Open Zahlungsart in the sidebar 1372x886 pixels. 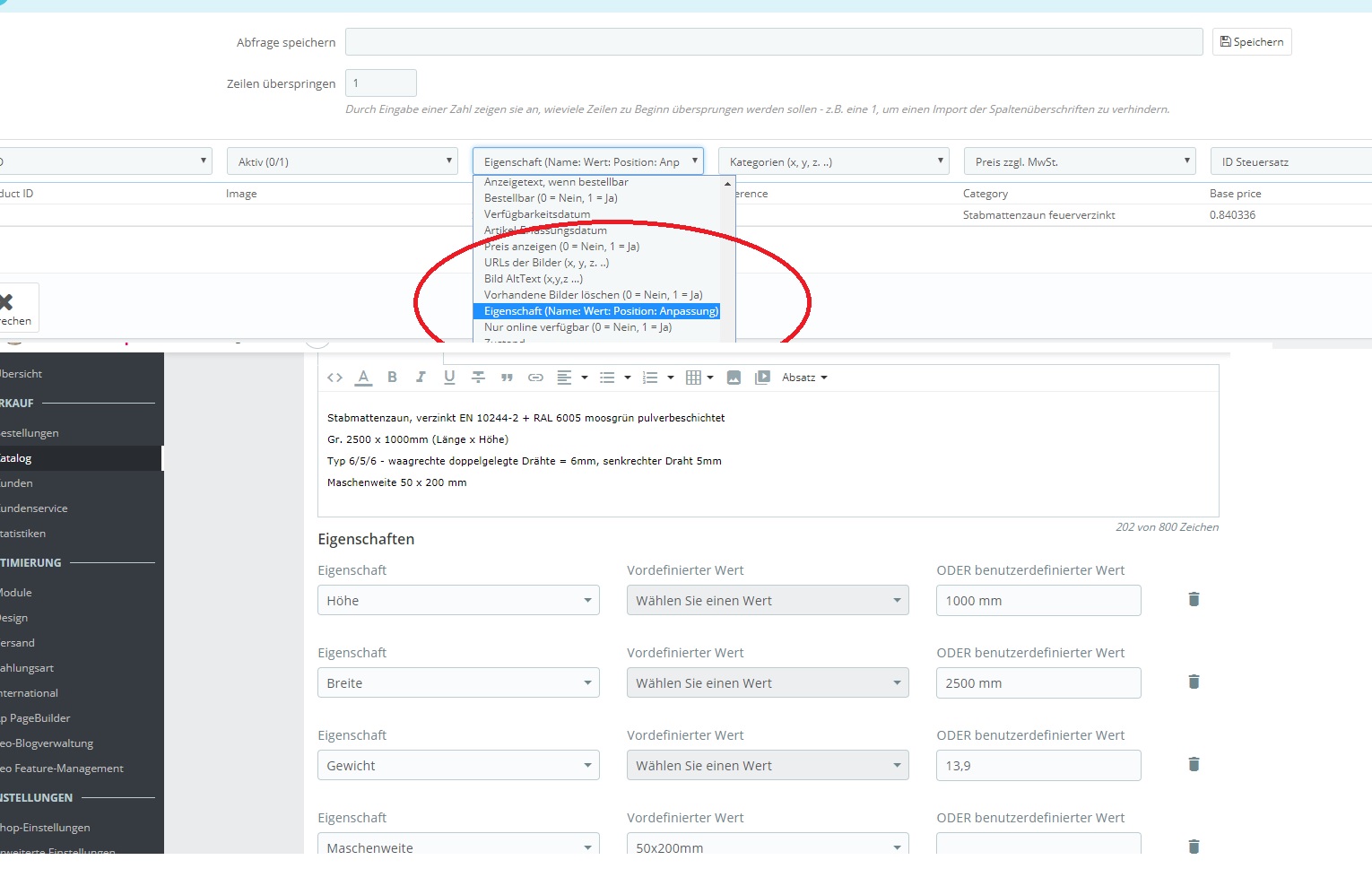pyautogui.click(x=27, y=668)
